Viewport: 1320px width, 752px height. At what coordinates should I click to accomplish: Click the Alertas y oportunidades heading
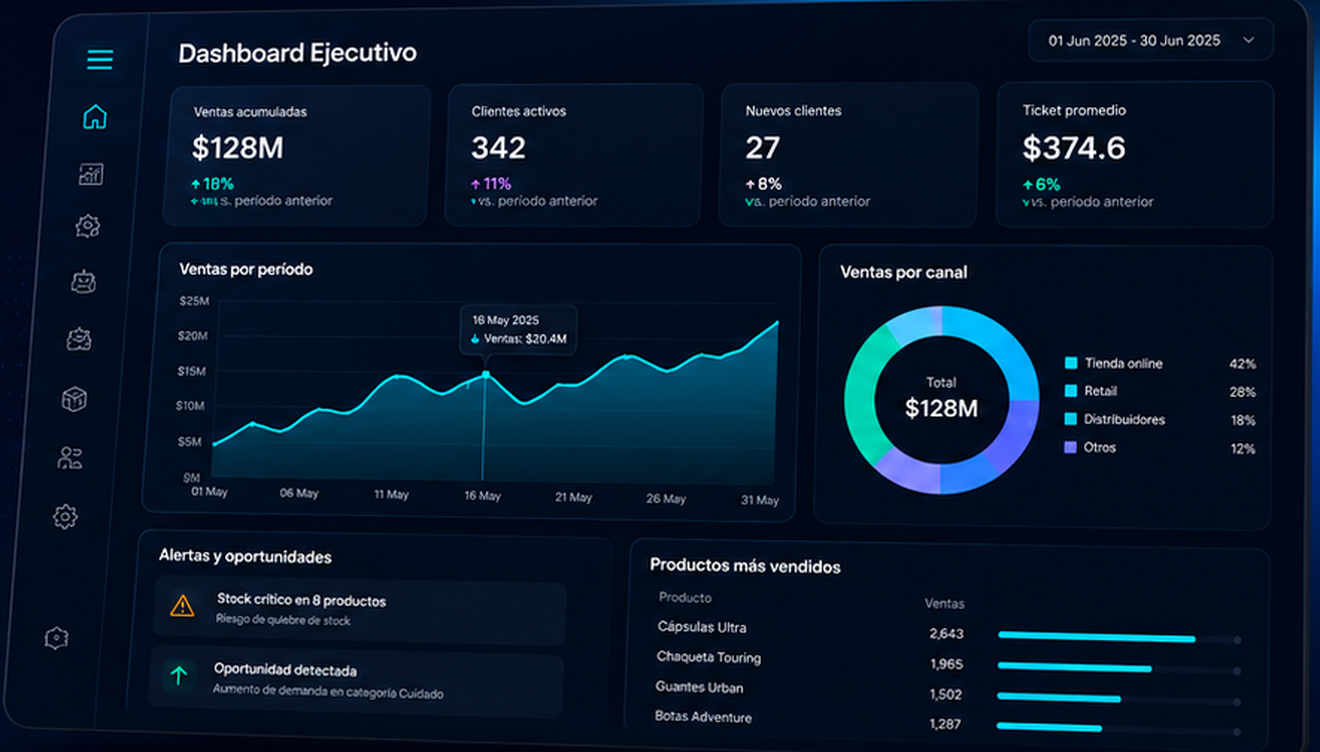[245, 556]
